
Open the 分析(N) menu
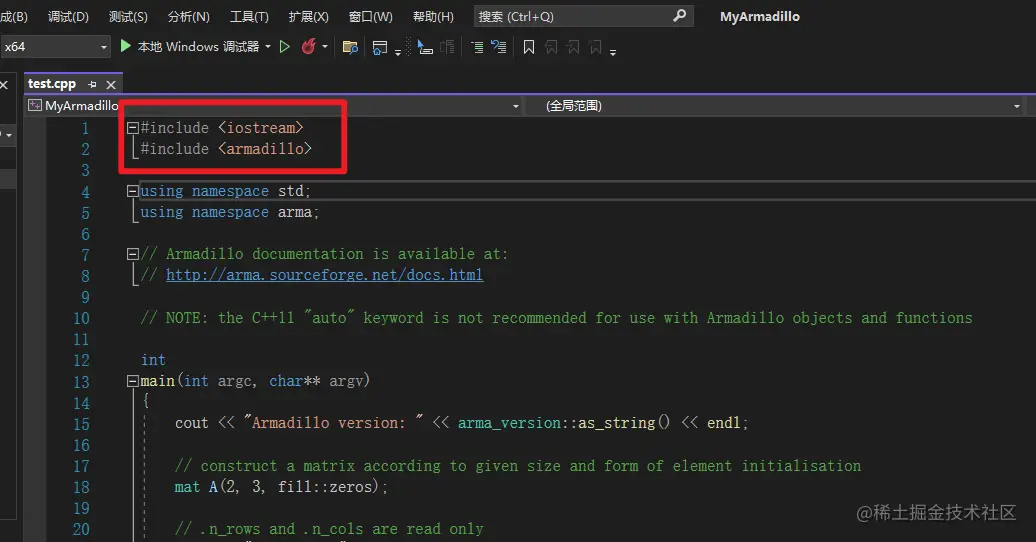click(x=188, y=17)
